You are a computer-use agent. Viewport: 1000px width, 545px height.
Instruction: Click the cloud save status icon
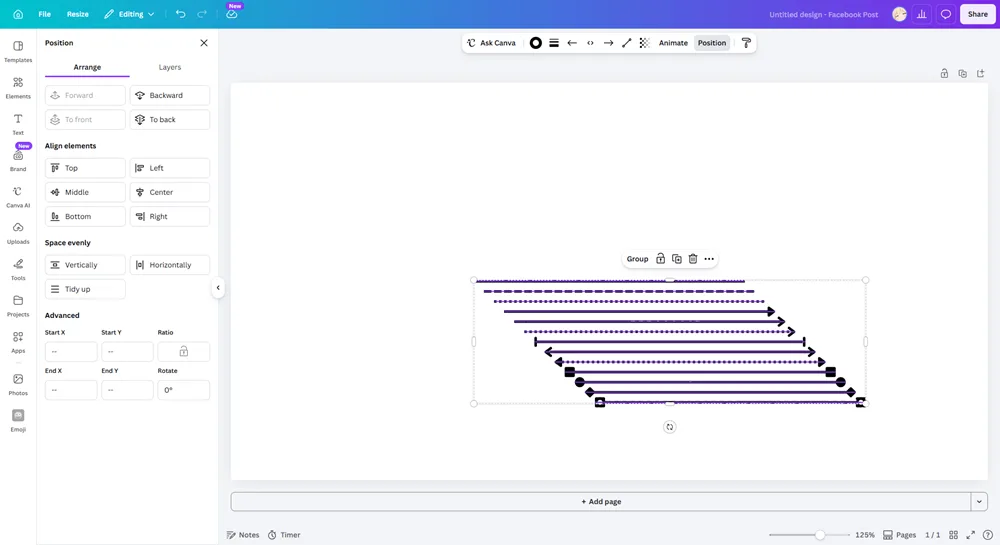232,14
